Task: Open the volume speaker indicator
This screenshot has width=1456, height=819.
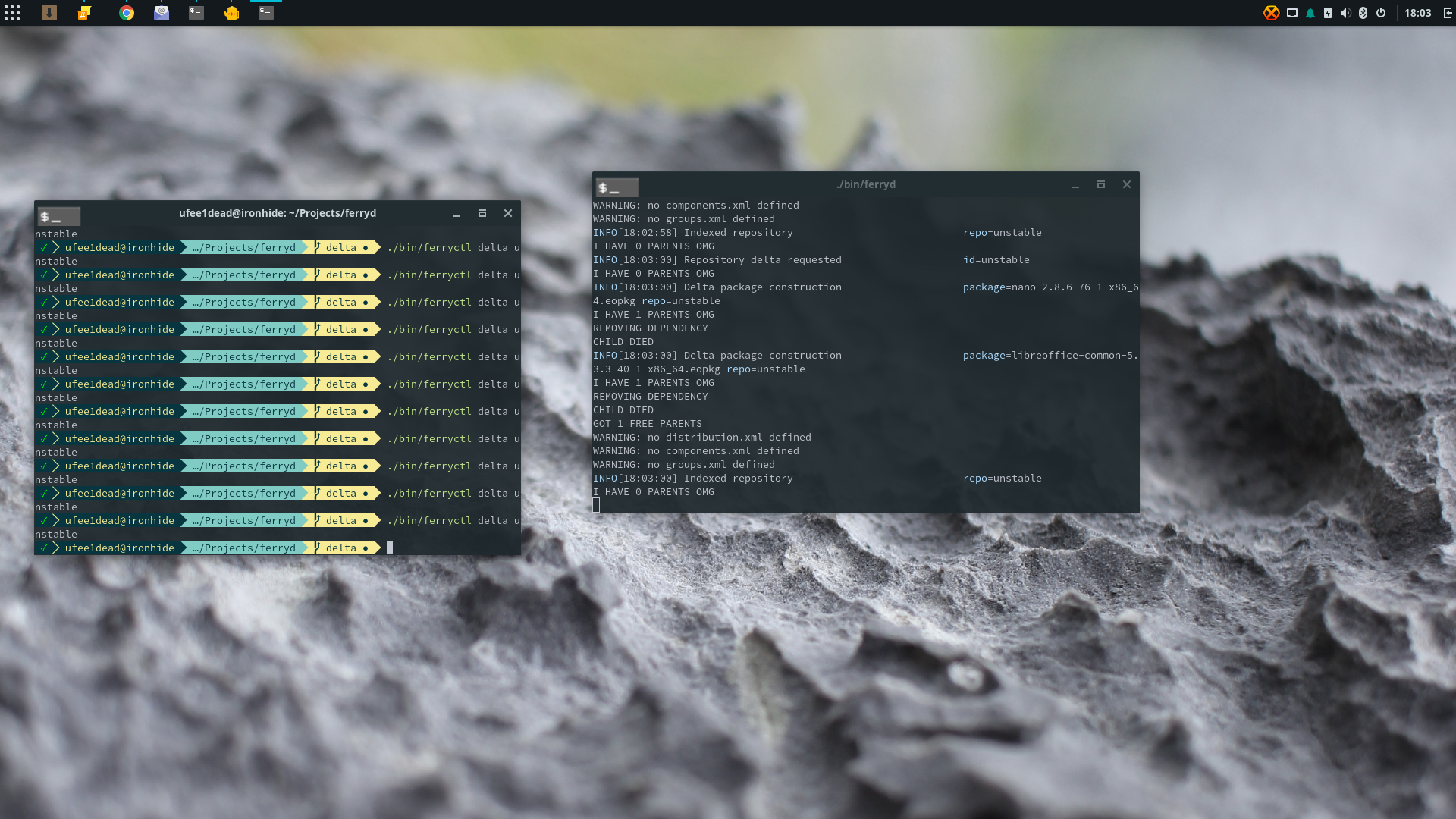Action: pos(1345,13)
